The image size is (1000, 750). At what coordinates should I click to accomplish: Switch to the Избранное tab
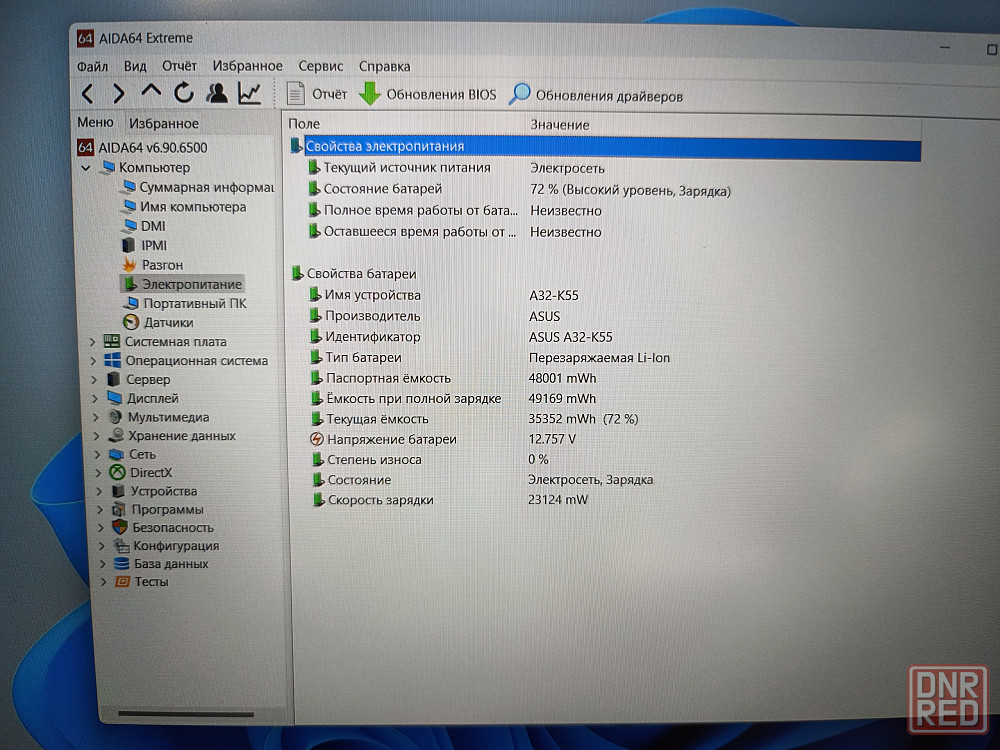pos(163,123)
